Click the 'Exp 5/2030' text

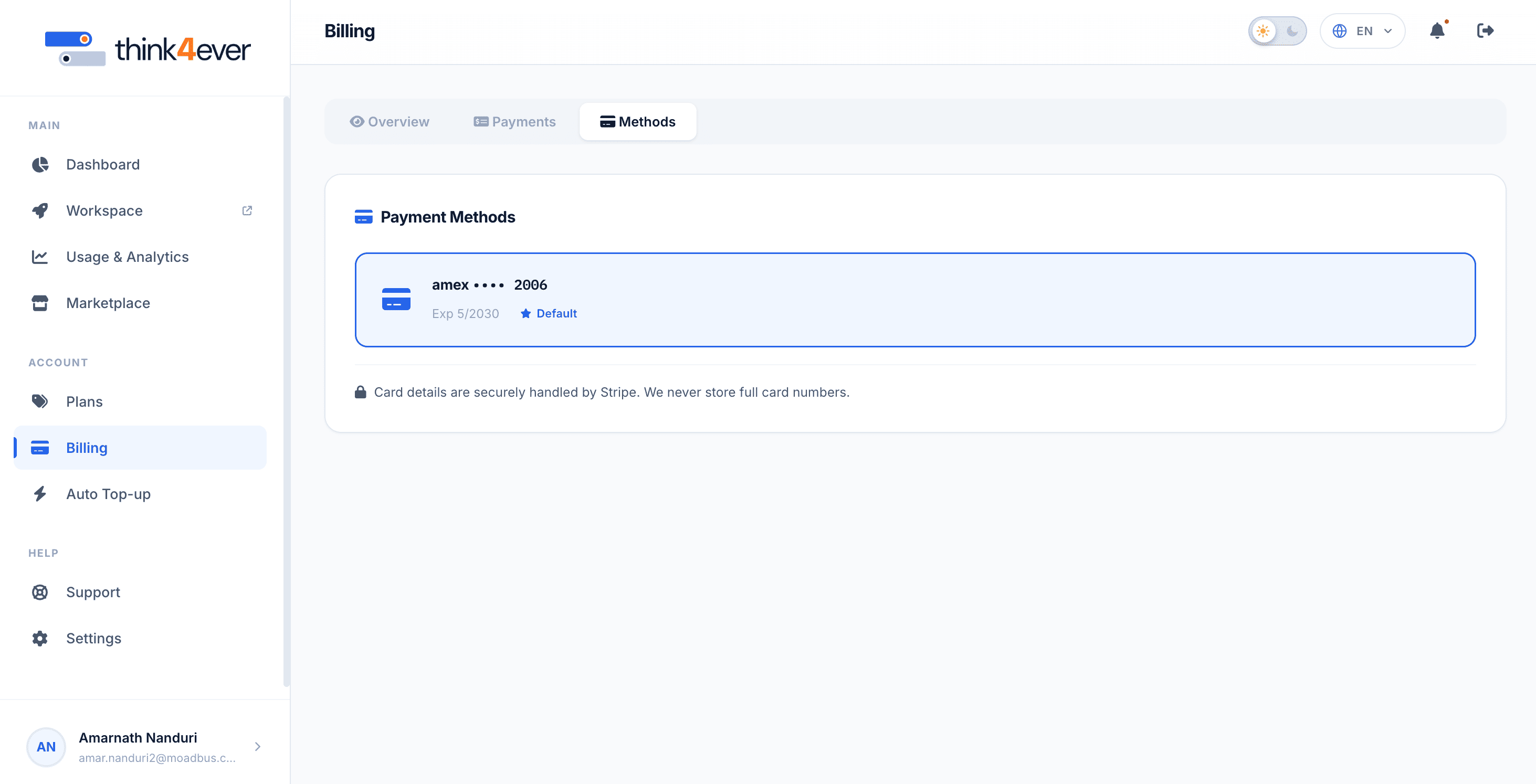click(x=466, y=314)
